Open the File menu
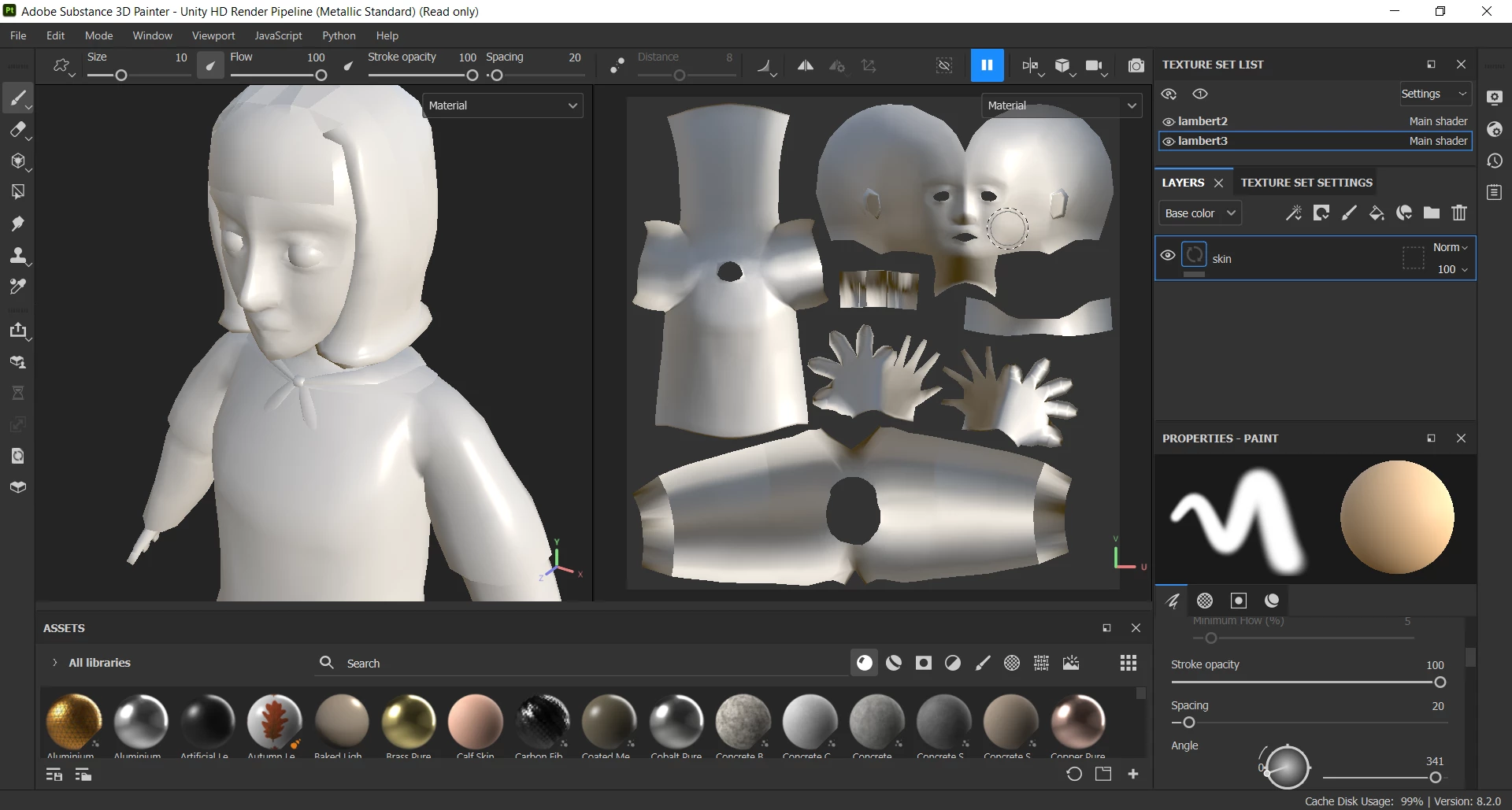Screen dimensions: 1512x810 pyautogui.click(x=18, y=35)
